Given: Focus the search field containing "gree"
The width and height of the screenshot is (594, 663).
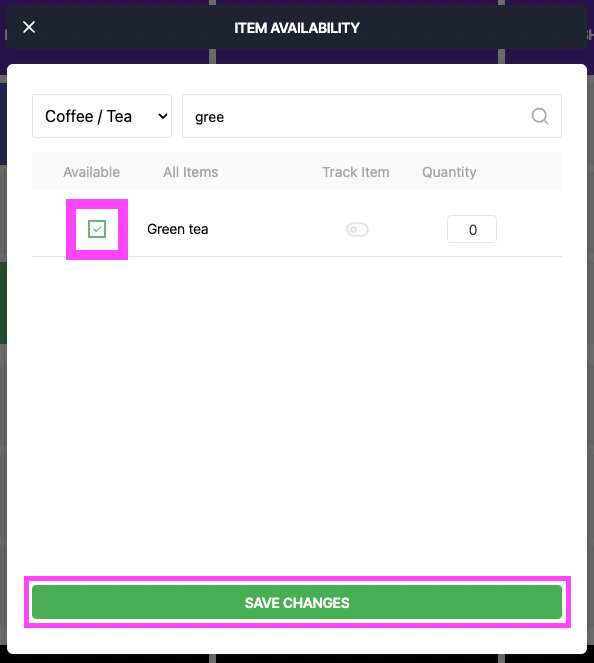Looking at the screenshot, I should pos(372,116).
